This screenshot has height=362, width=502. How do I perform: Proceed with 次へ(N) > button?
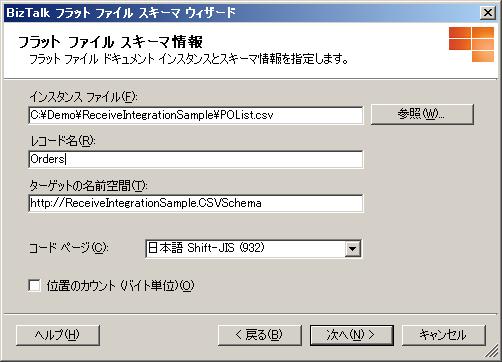coord(352,335)
